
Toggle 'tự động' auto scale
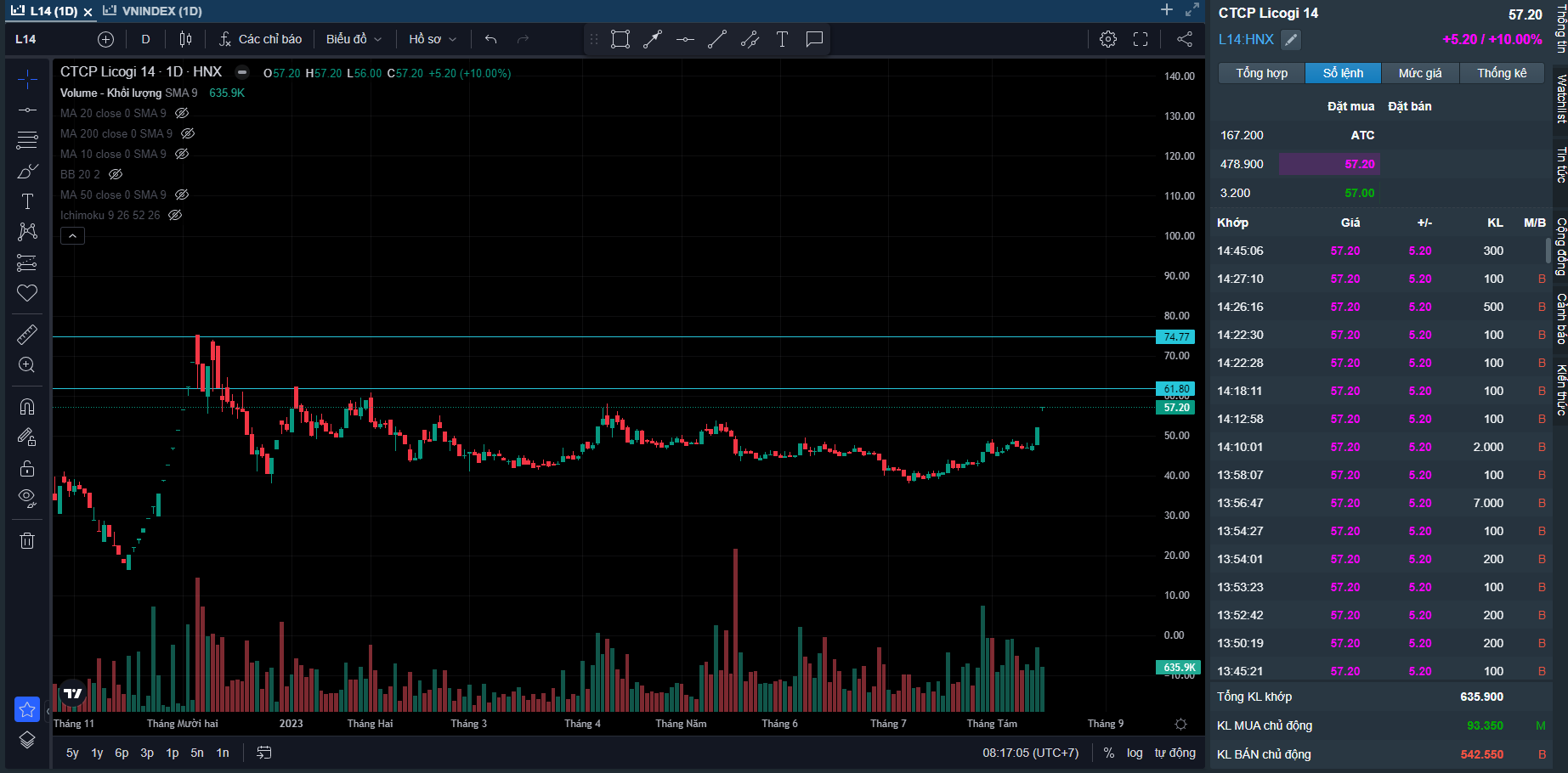coord(1175,753)
